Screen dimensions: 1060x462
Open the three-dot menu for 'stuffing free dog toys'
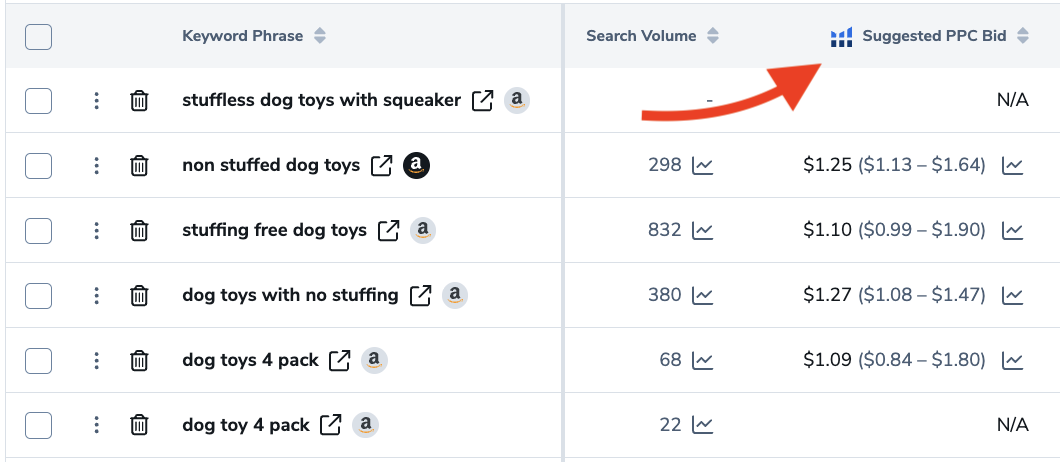[x=96, y=231]
